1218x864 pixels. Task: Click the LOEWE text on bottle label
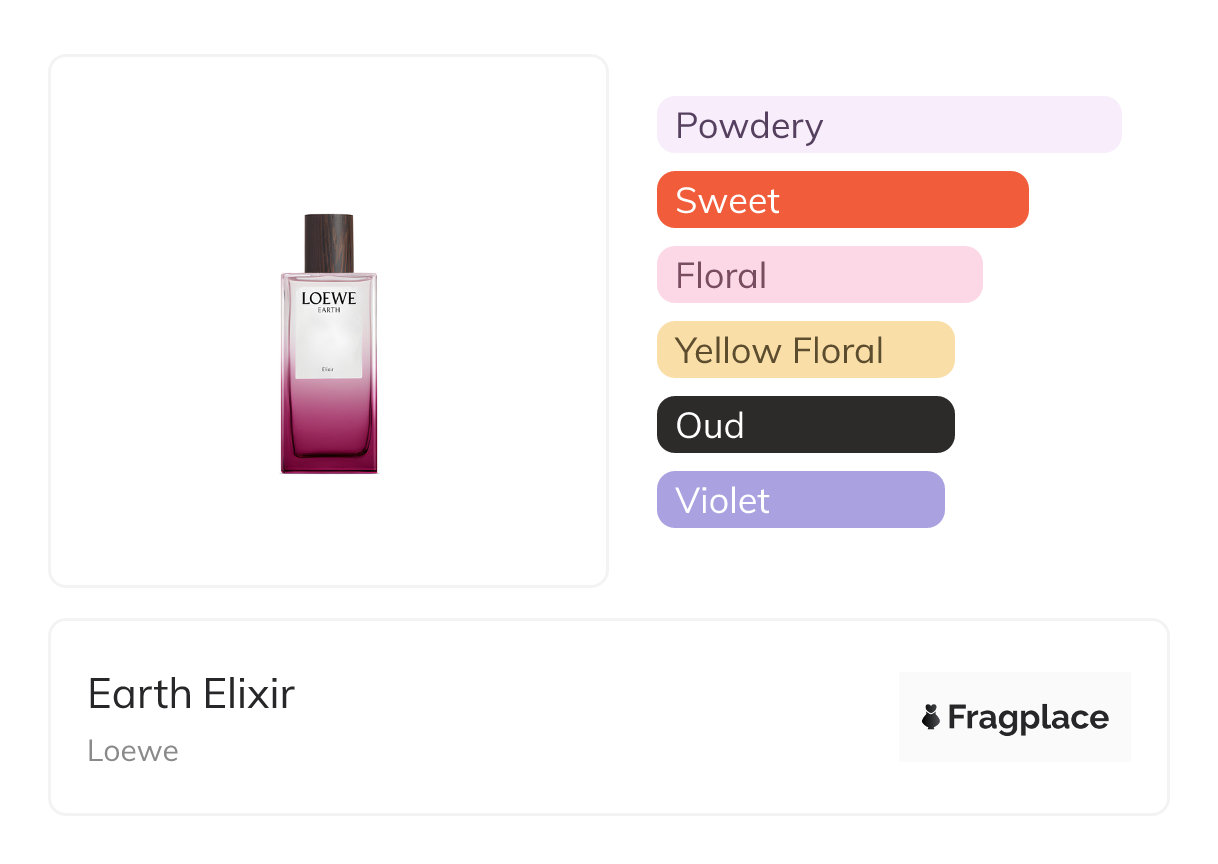coord(329,298)
